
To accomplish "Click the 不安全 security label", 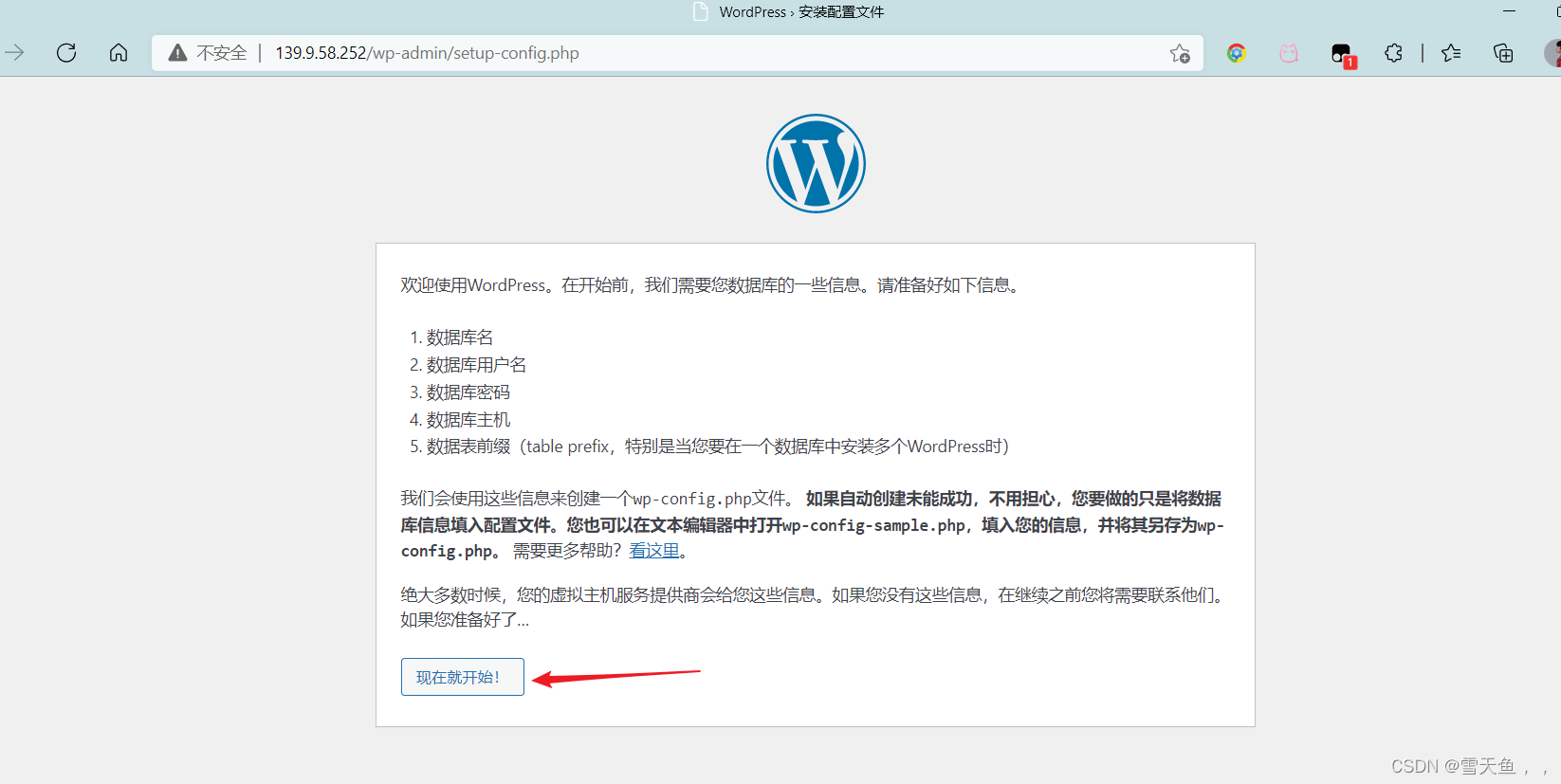I will [221, 53].
